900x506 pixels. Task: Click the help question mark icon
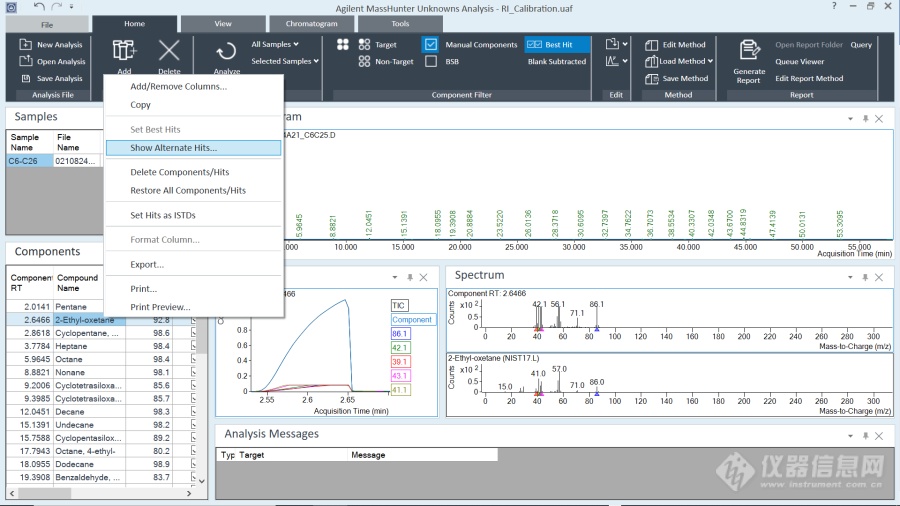coord(834,6)
